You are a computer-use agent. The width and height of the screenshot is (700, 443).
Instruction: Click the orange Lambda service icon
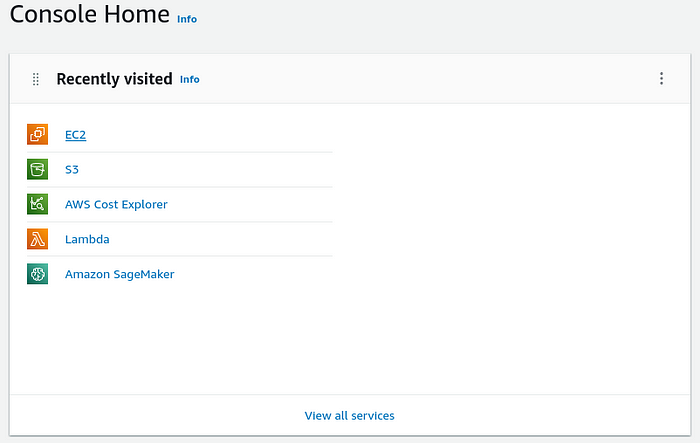(38, 239)
